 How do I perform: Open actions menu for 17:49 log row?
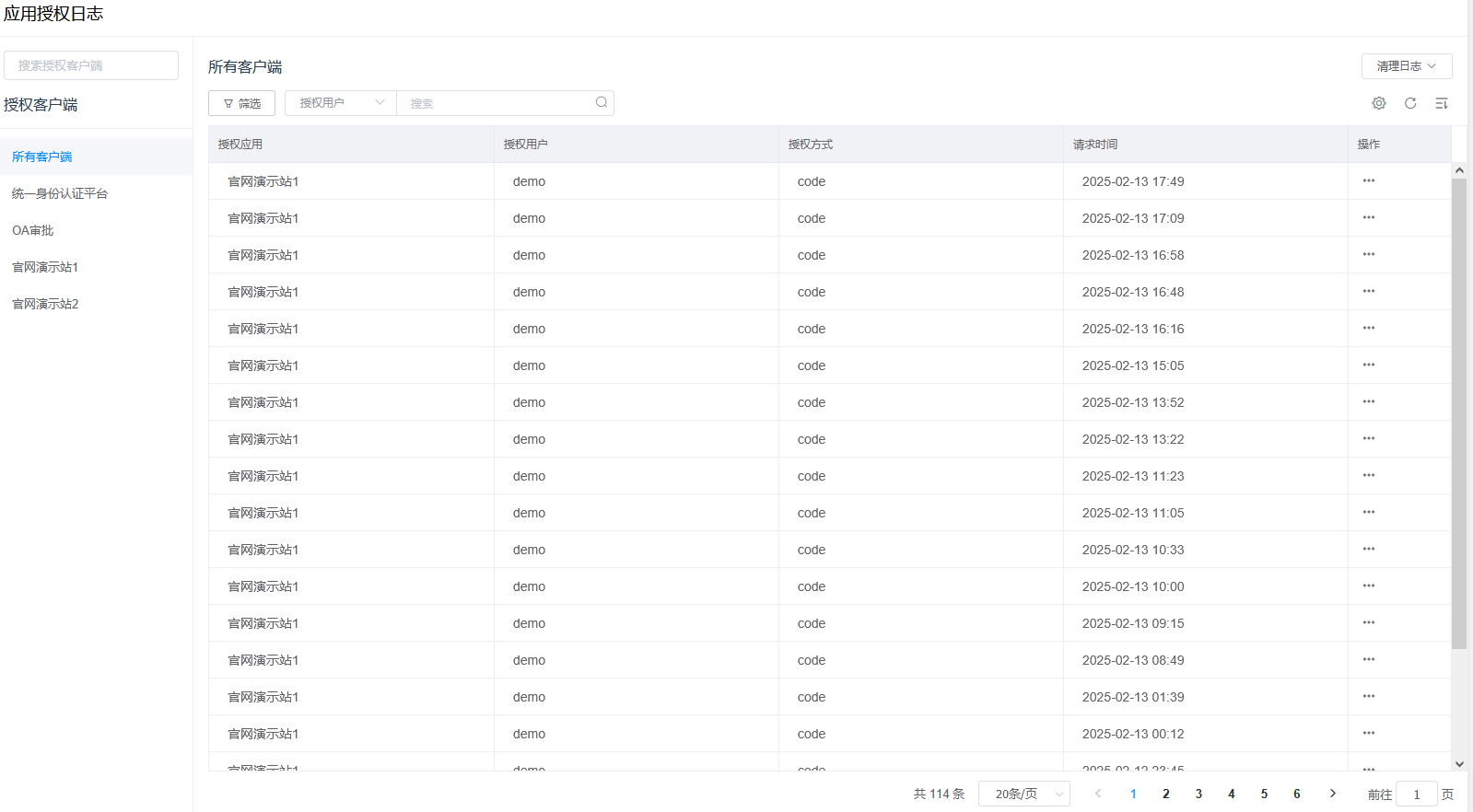click(x=1368, y=181)
